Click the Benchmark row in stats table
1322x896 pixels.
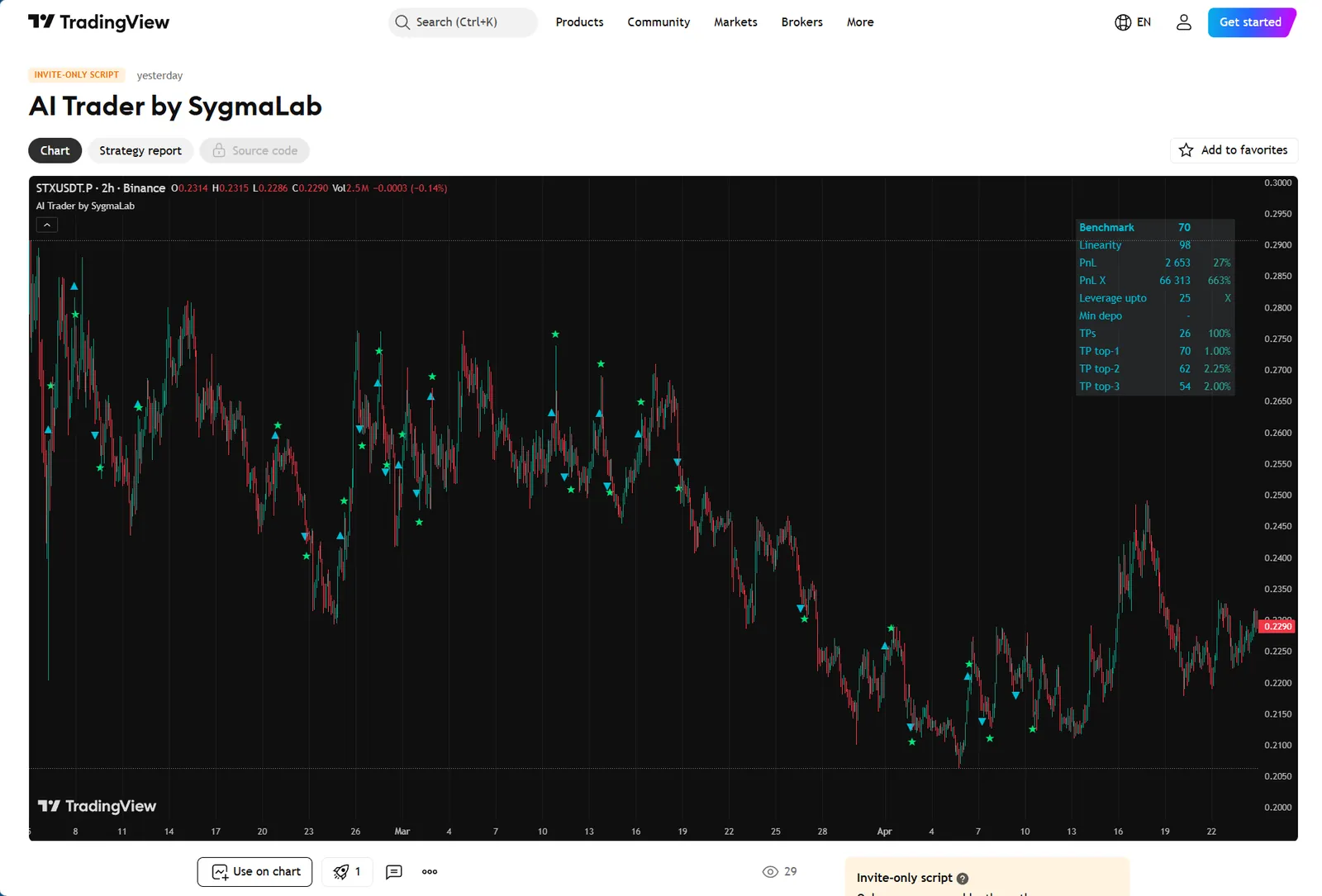(x=1155, y=228)
